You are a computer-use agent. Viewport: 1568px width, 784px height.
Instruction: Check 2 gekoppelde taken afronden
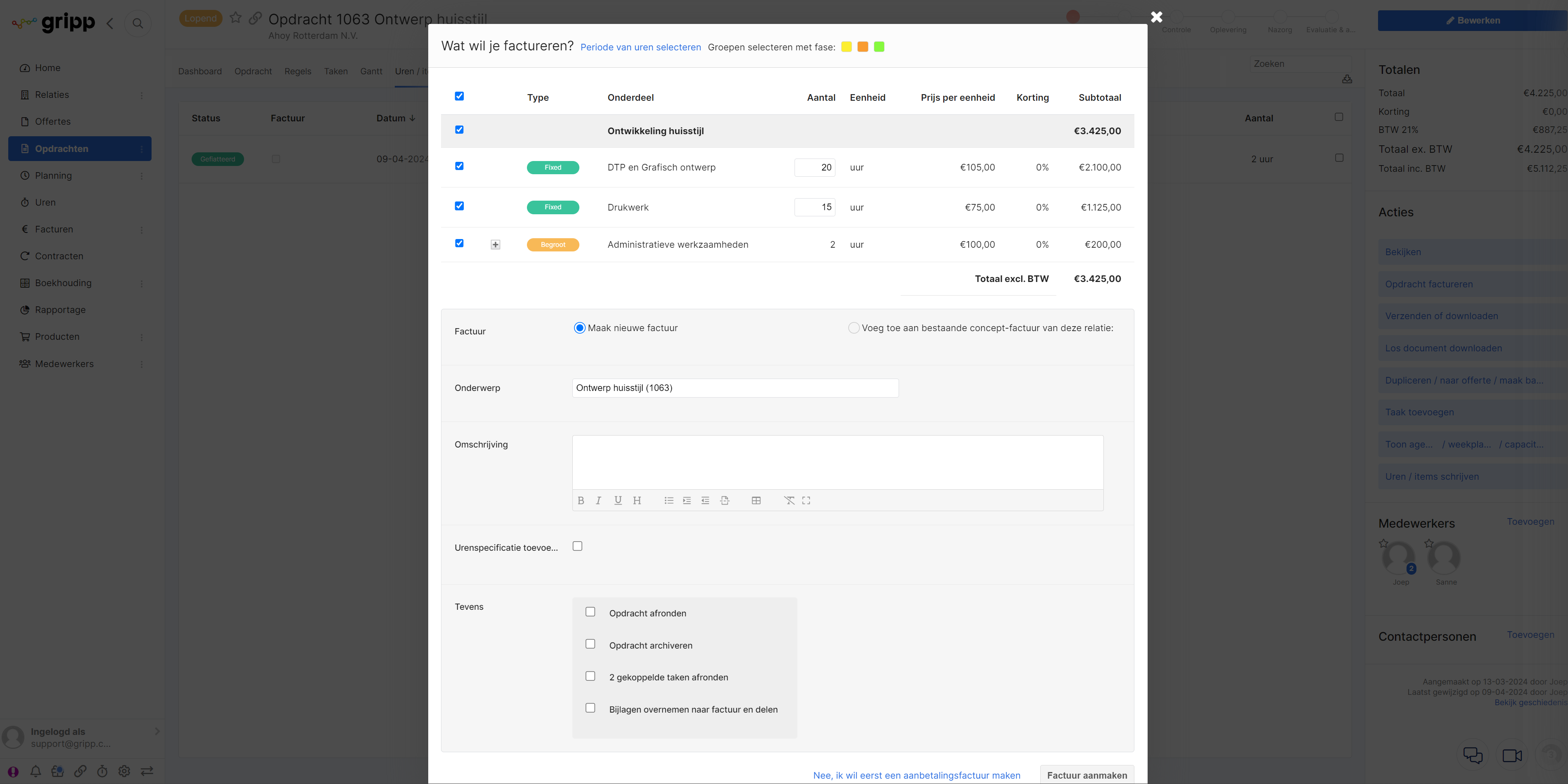pos(591,676)
